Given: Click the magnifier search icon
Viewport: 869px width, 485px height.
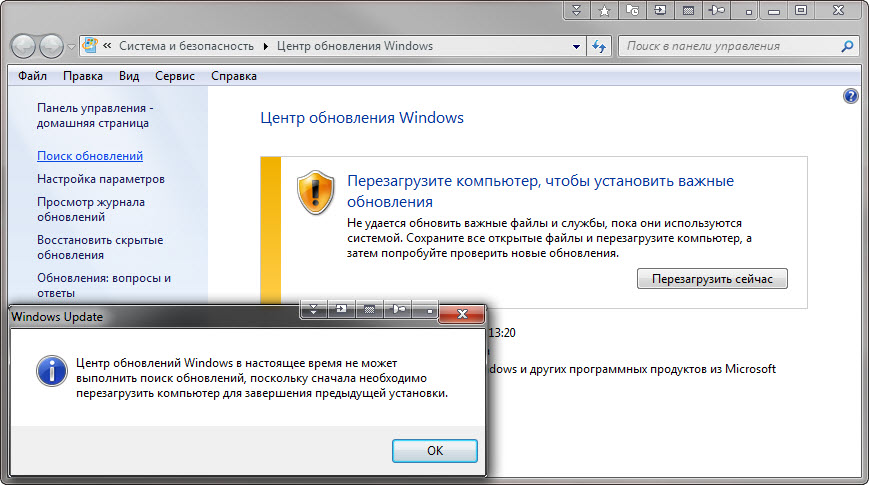Looking at the screenshot, I should click(x=847, y=47).
